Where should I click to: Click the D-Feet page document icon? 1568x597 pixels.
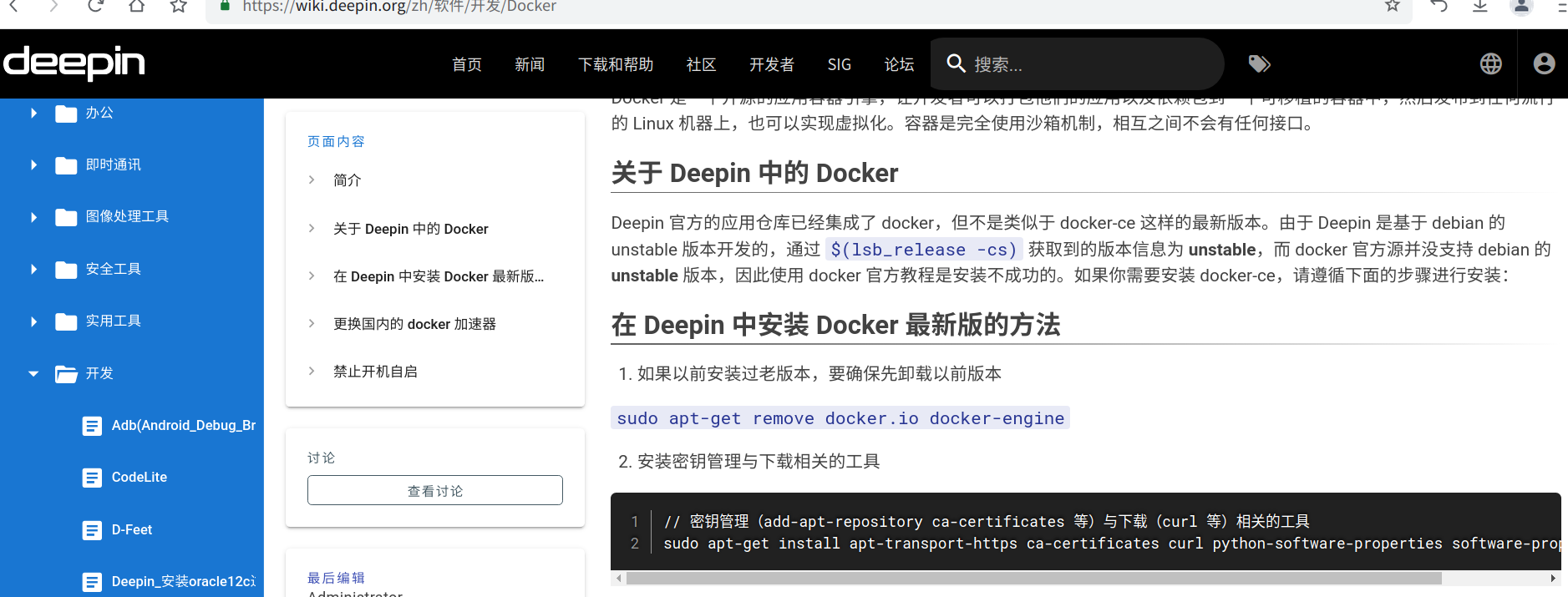coord(92,530)
